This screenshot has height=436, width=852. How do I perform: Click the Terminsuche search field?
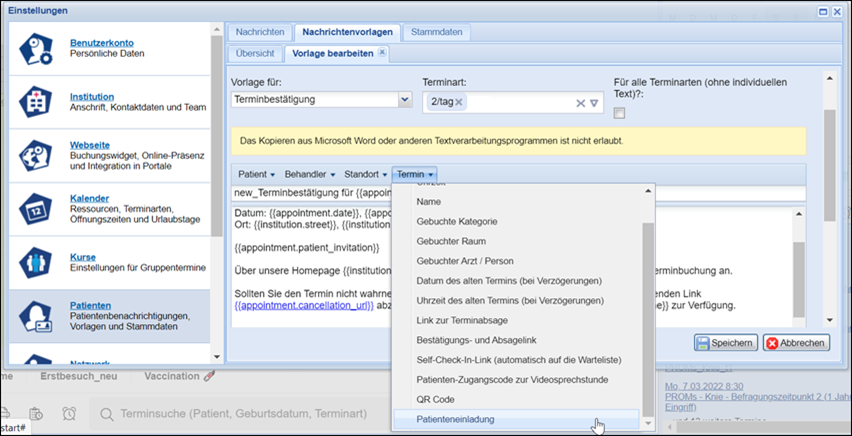[243, 414]
